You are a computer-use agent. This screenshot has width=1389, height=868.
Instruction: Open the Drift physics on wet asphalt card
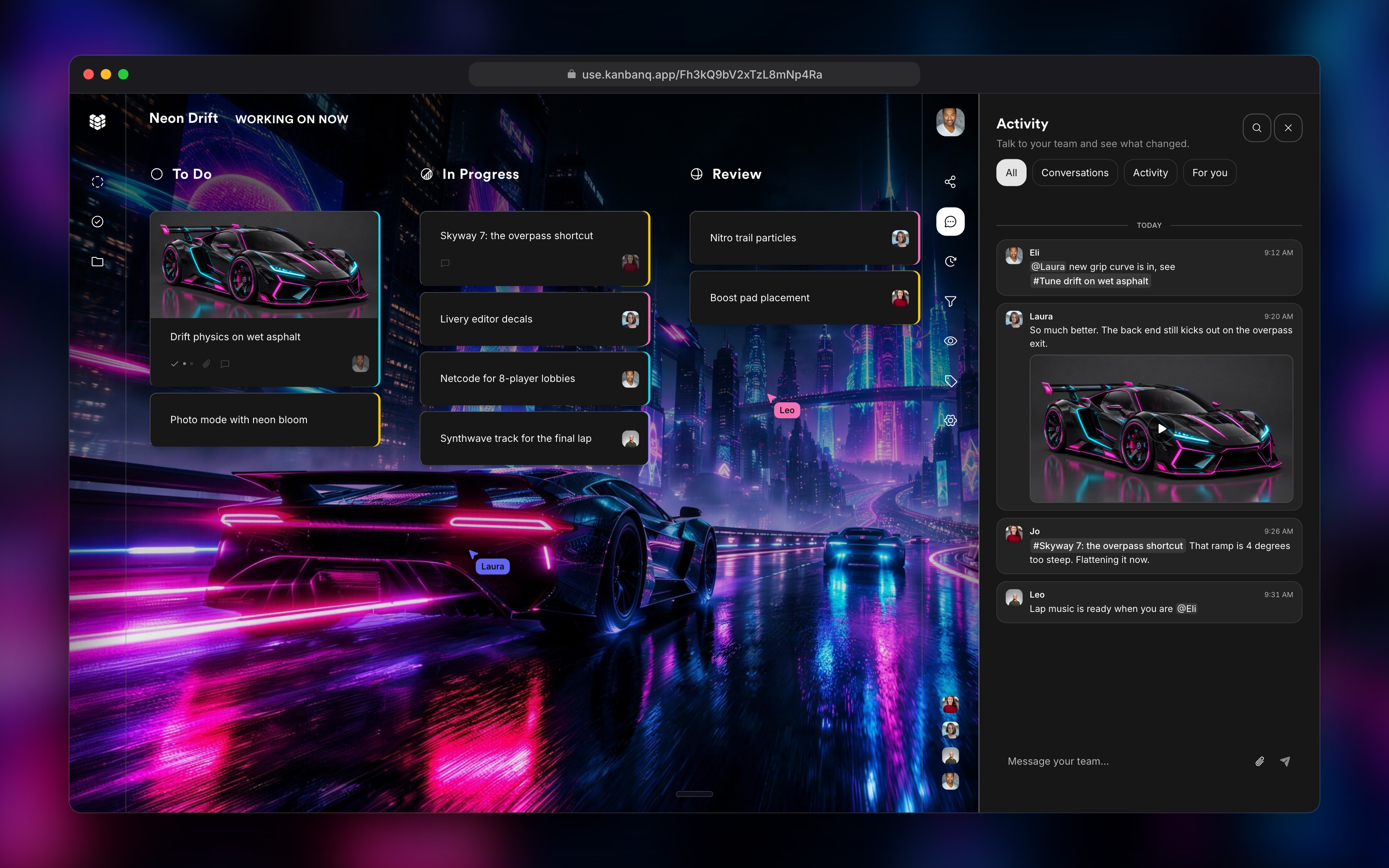(x=265, y=299)
